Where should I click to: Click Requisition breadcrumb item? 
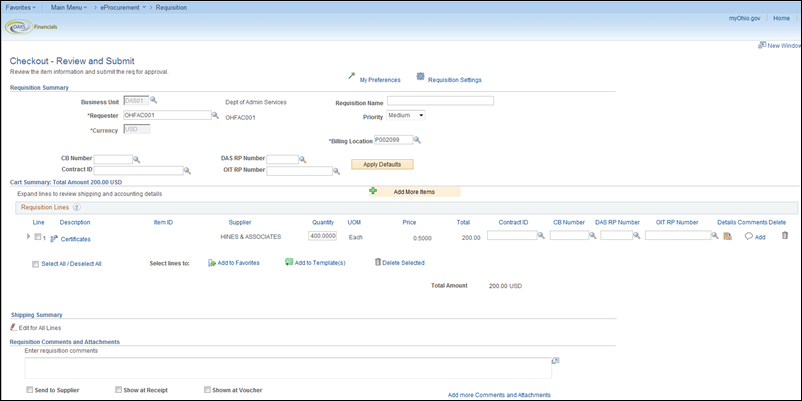tap(171, 8)
